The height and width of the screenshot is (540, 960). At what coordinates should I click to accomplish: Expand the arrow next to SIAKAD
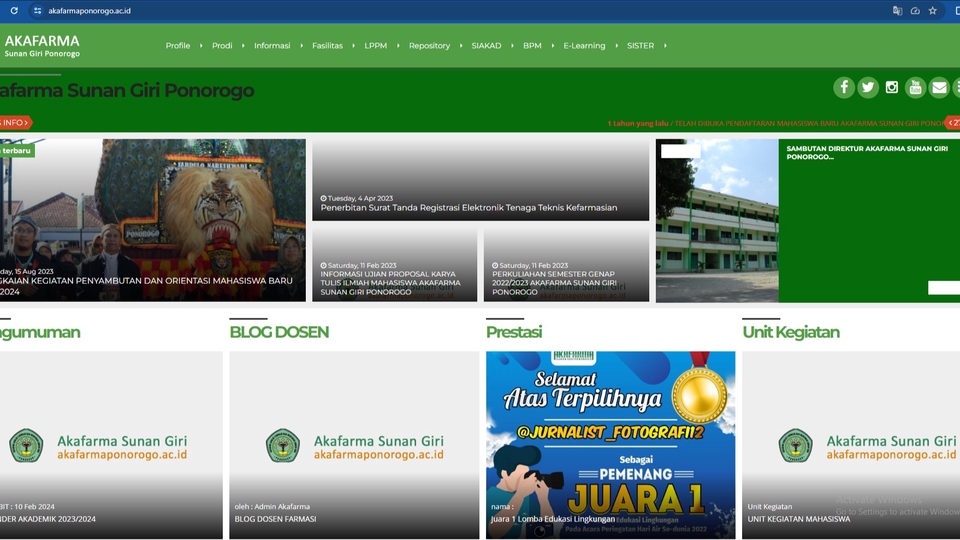[512, 45]
